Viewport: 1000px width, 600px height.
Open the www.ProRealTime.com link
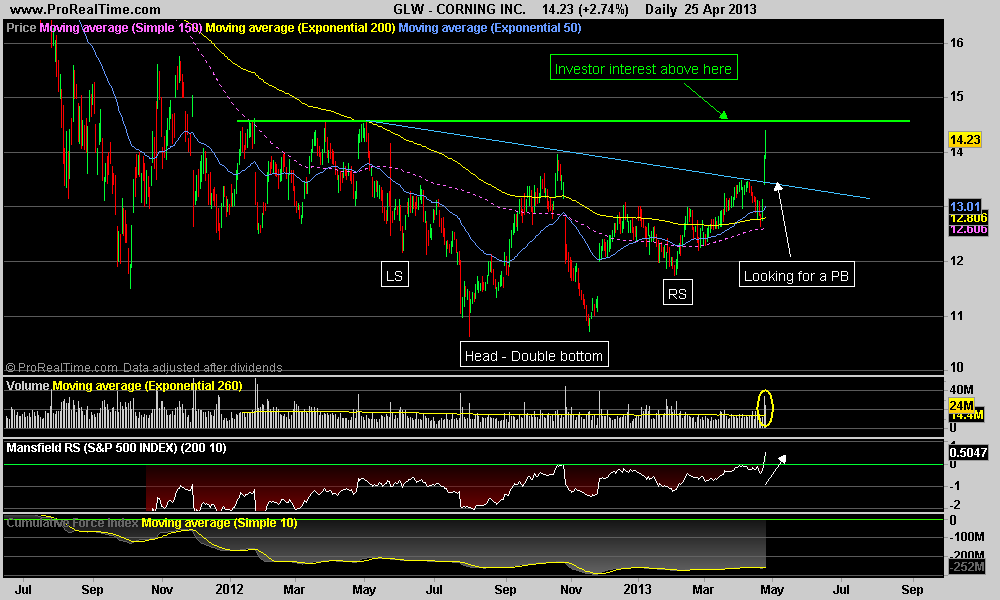click(85, 9)
